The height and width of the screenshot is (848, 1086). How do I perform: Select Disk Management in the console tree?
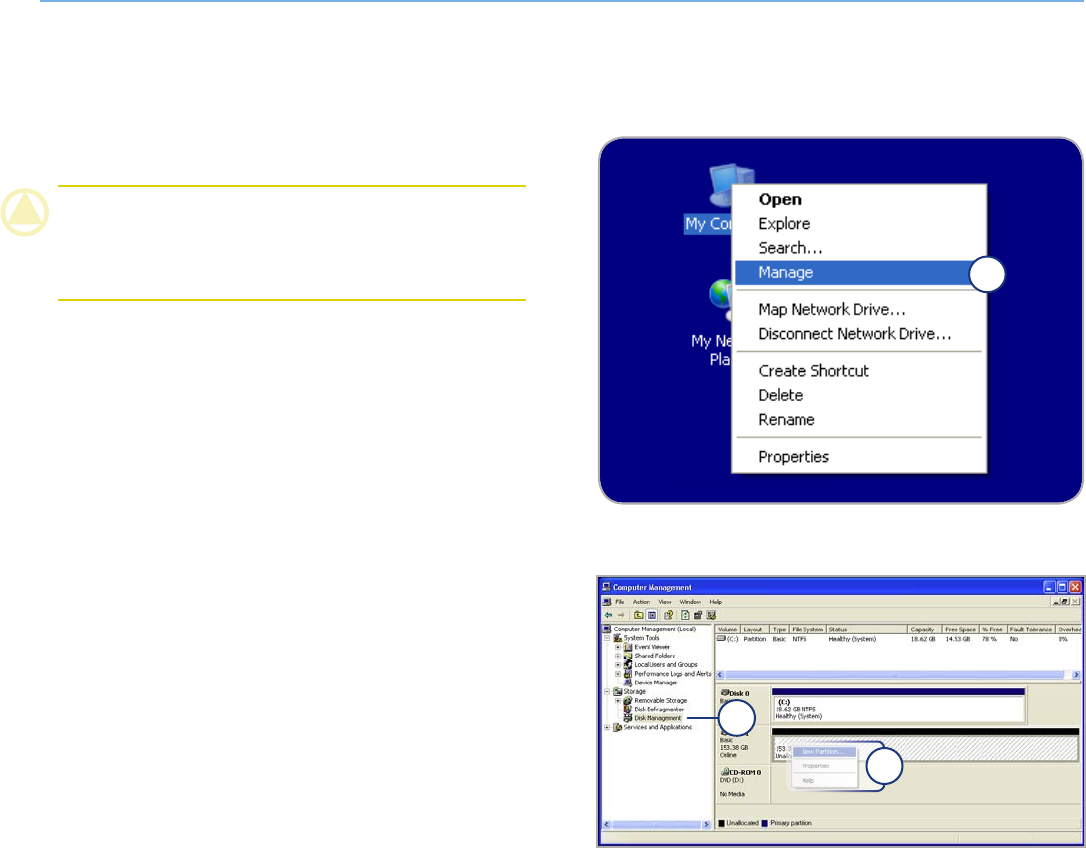tap(658, 718)
